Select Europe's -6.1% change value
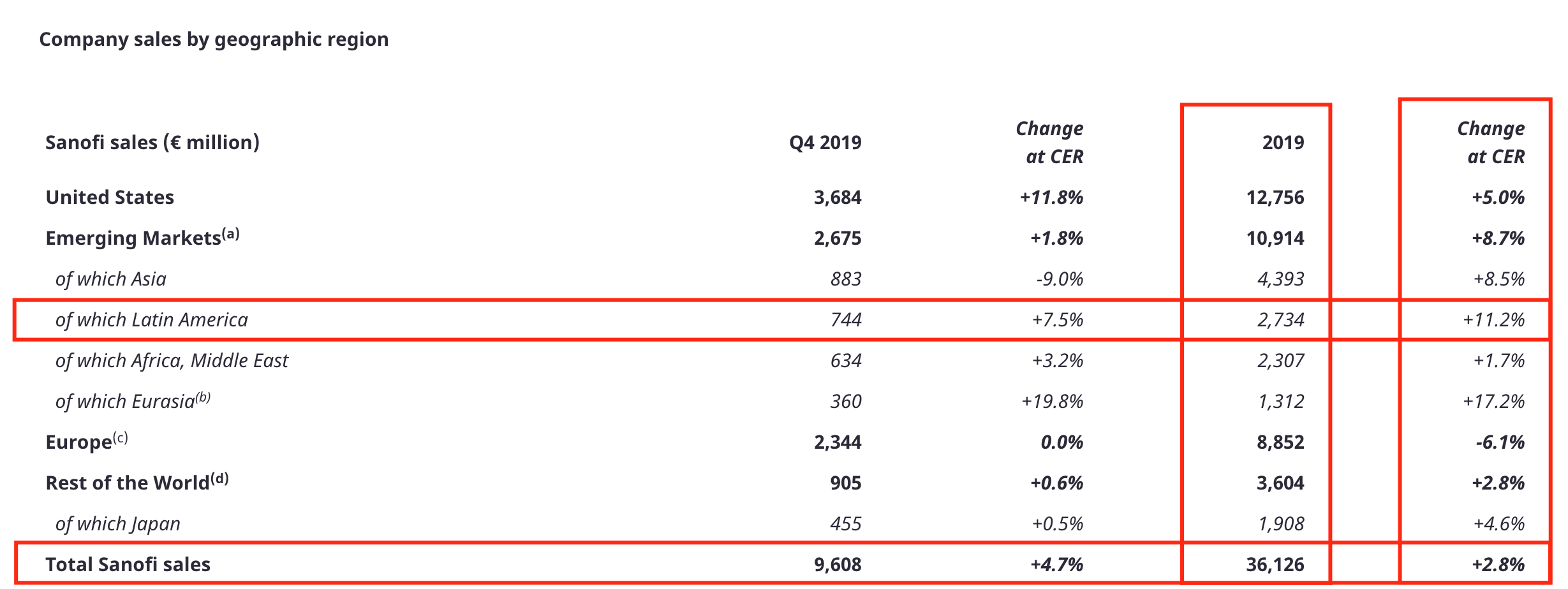 tap(1500, 442)
